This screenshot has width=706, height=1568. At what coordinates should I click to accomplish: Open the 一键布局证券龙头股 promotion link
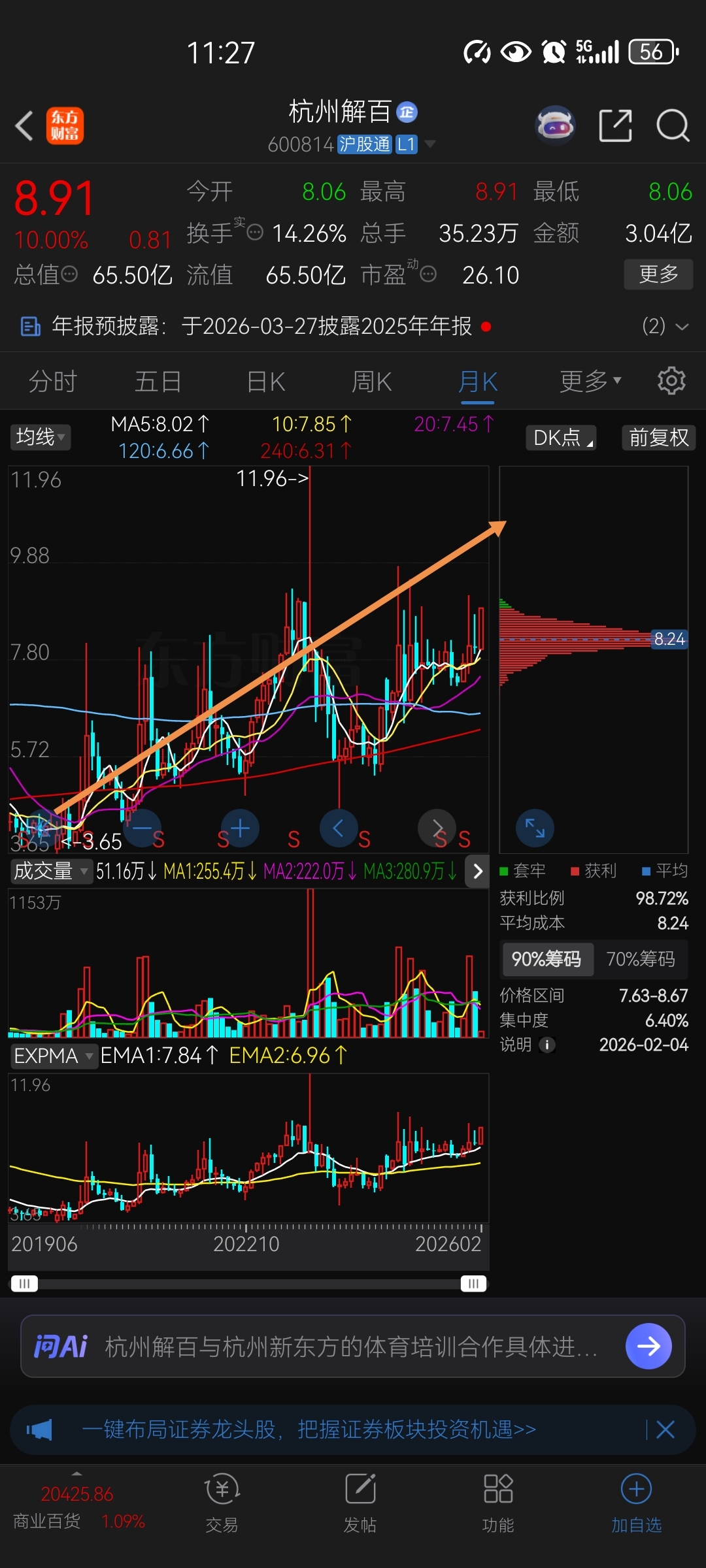tap(309, 1429)
